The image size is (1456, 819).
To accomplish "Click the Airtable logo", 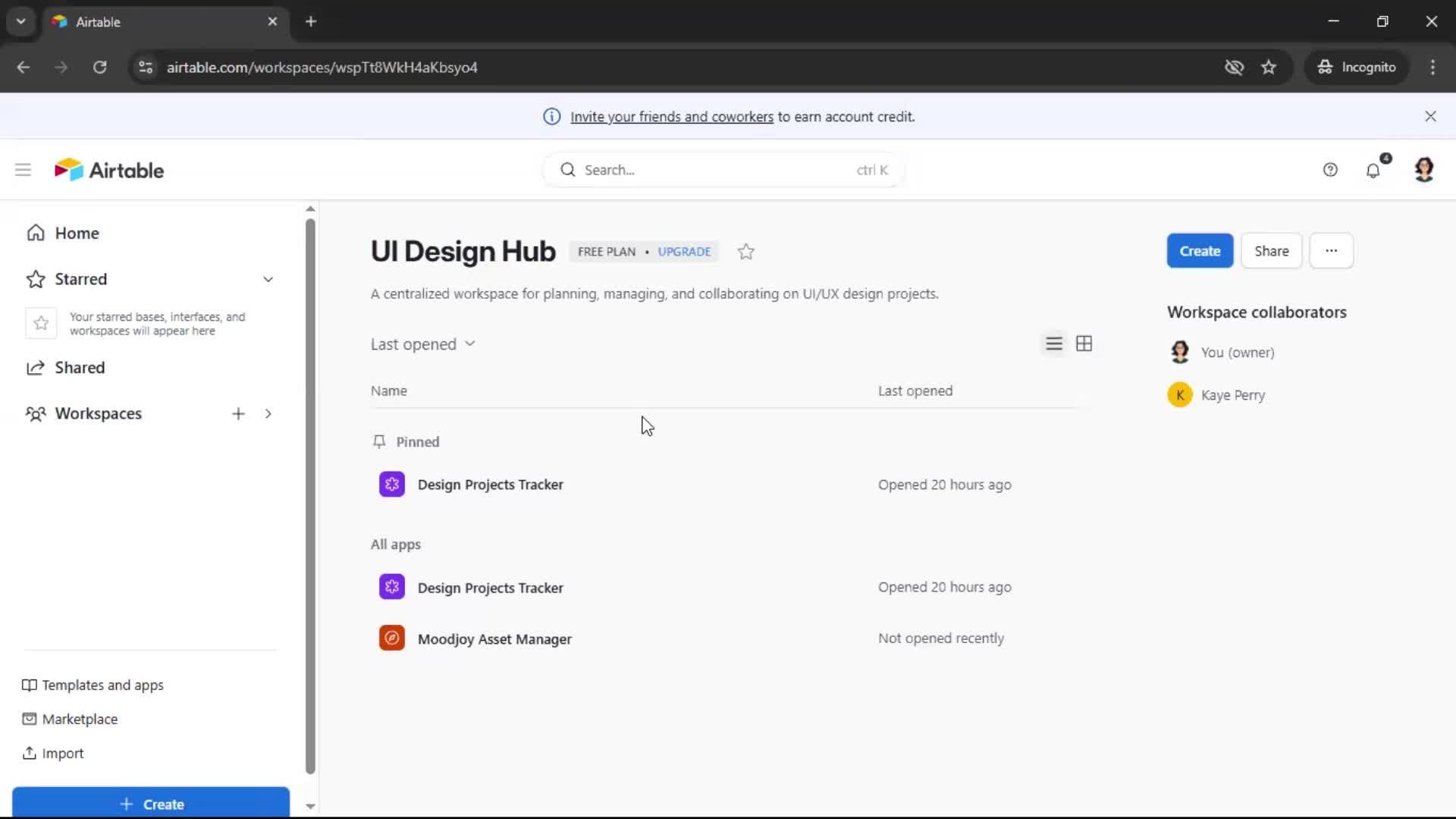I will point(109,170).
